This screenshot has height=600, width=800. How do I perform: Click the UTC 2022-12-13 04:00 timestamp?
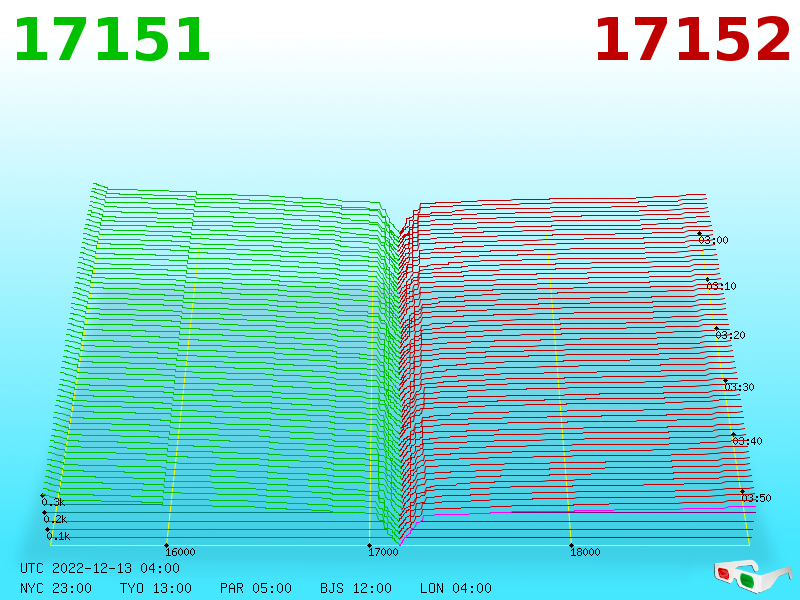coord(100,568)
